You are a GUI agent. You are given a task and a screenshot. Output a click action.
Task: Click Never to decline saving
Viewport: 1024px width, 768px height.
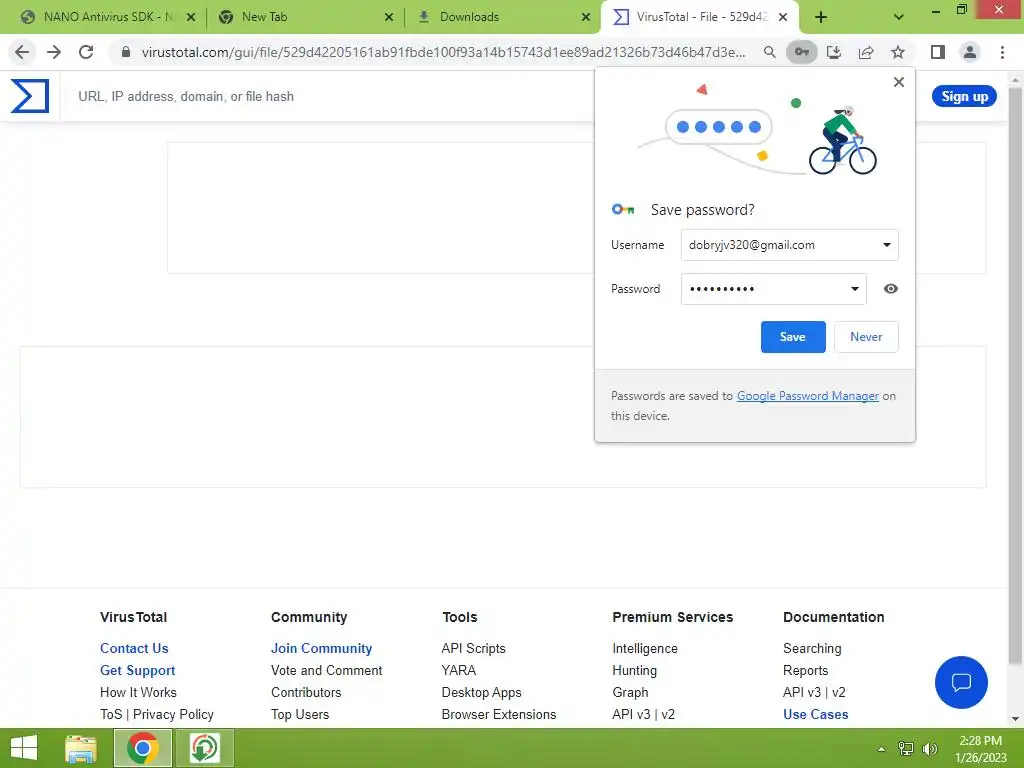tap(866, 337)
